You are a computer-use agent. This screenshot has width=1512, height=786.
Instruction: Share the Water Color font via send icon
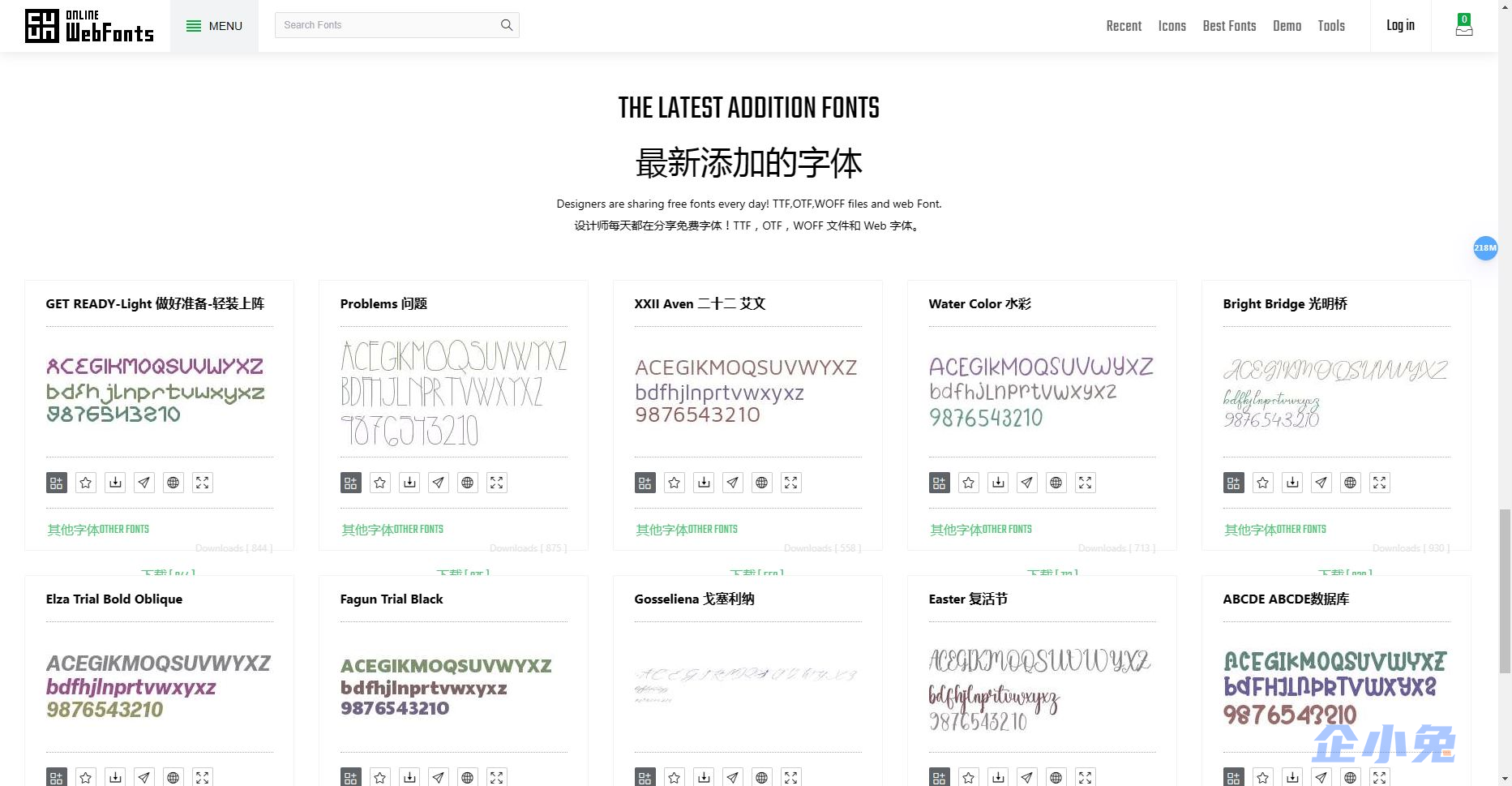1026,482
